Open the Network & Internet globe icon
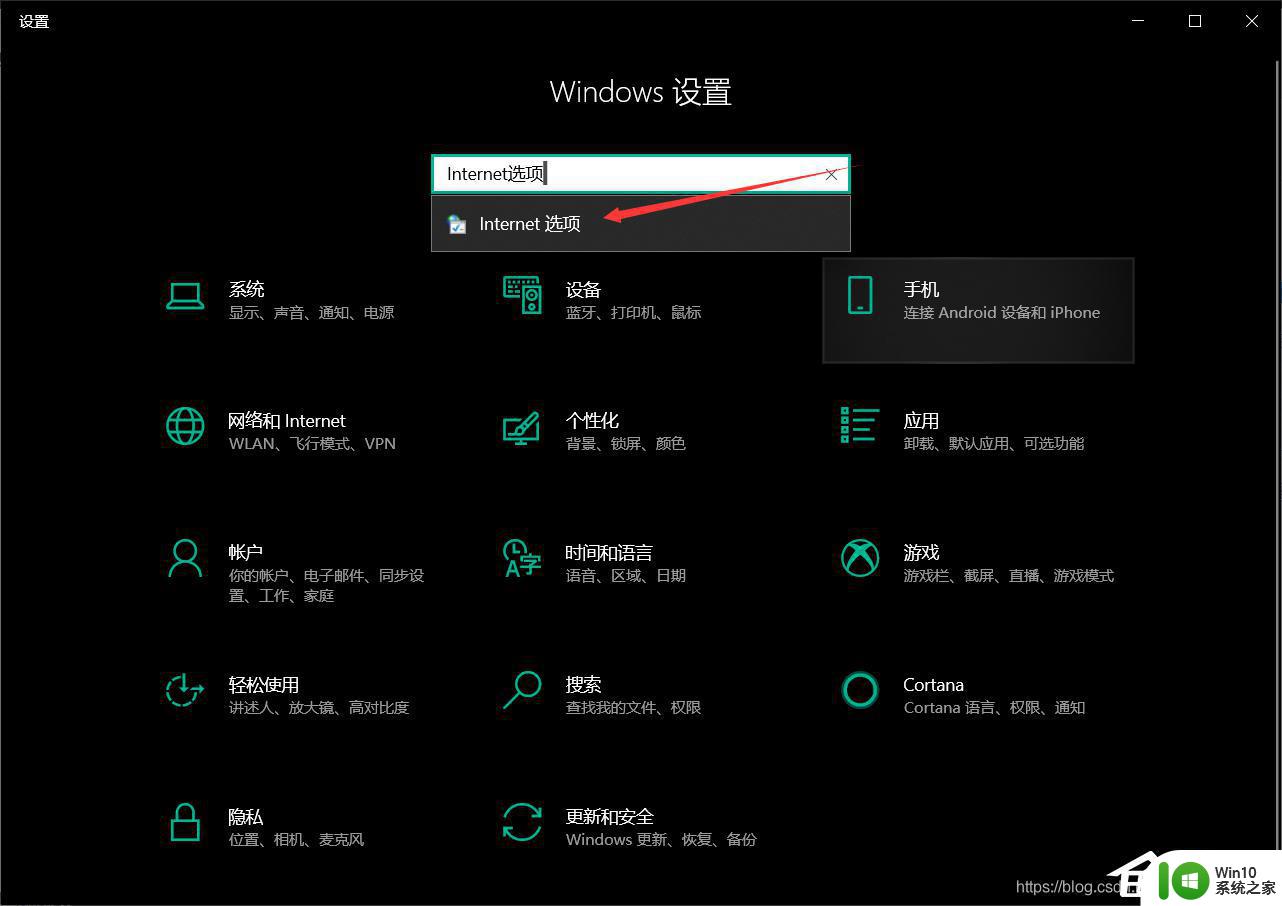This screenshot has height=906, width=1282. (x=185, y=426)
